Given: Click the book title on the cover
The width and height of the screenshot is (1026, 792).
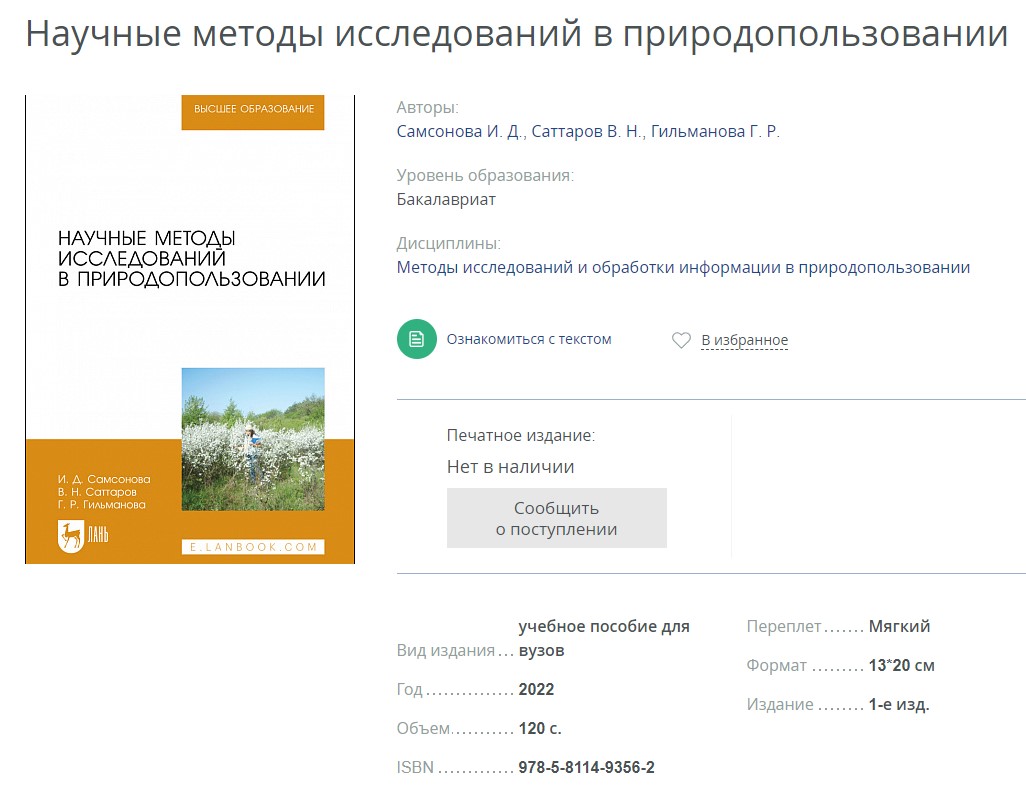Looking at the screenshot, I should coord(191,258).
